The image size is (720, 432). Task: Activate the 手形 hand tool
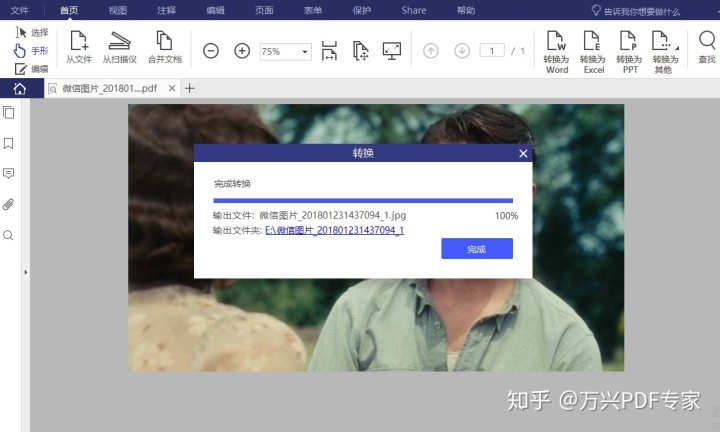point(31,50)
